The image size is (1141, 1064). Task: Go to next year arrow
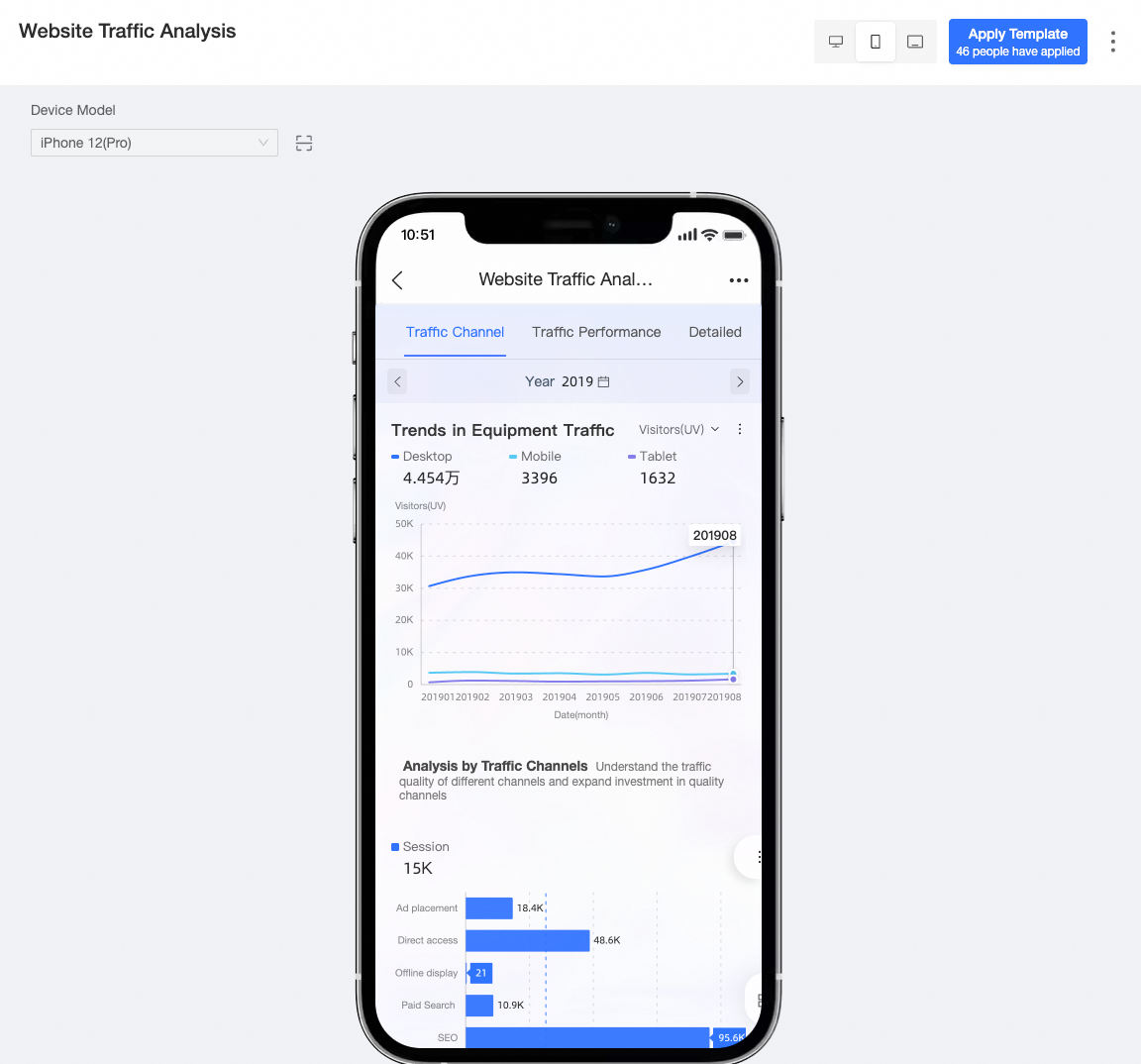[739, 381]
